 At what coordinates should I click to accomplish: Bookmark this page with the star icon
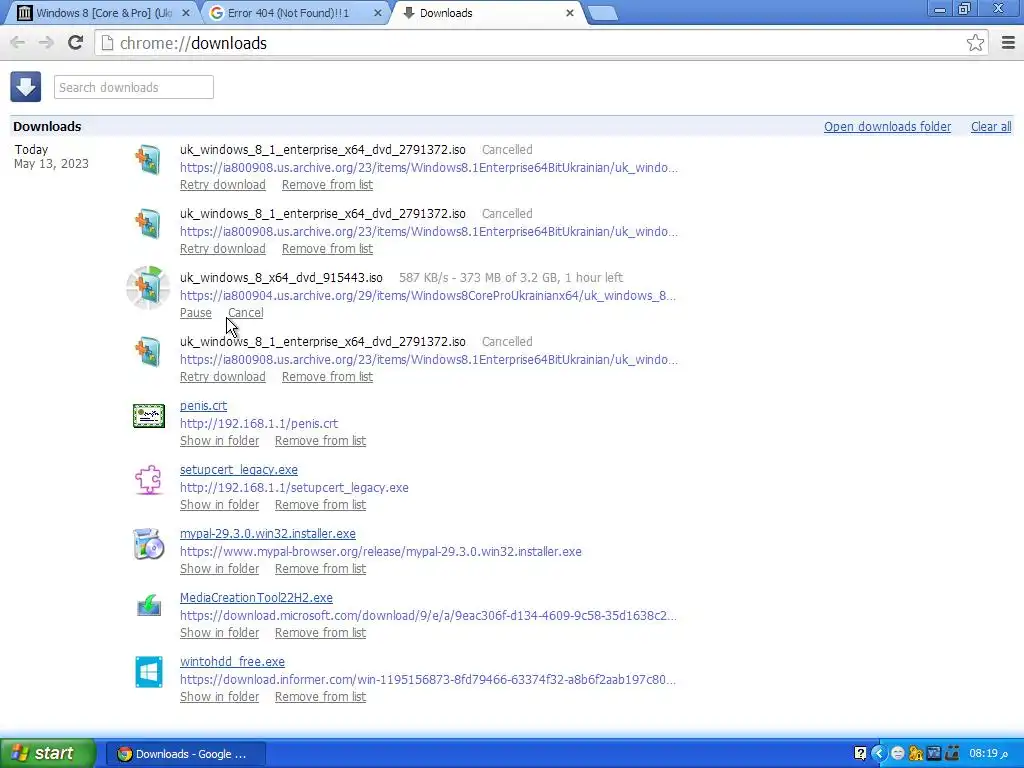point(975,43)
